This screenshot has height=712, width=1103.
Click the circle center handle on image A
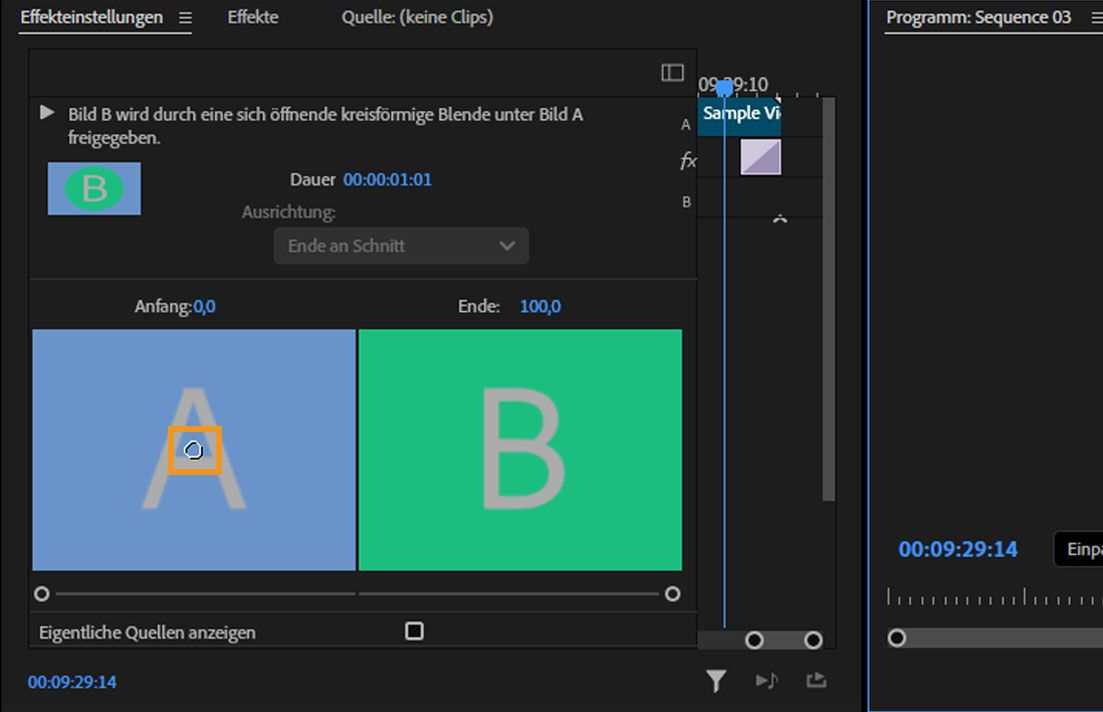click(194, 450)
